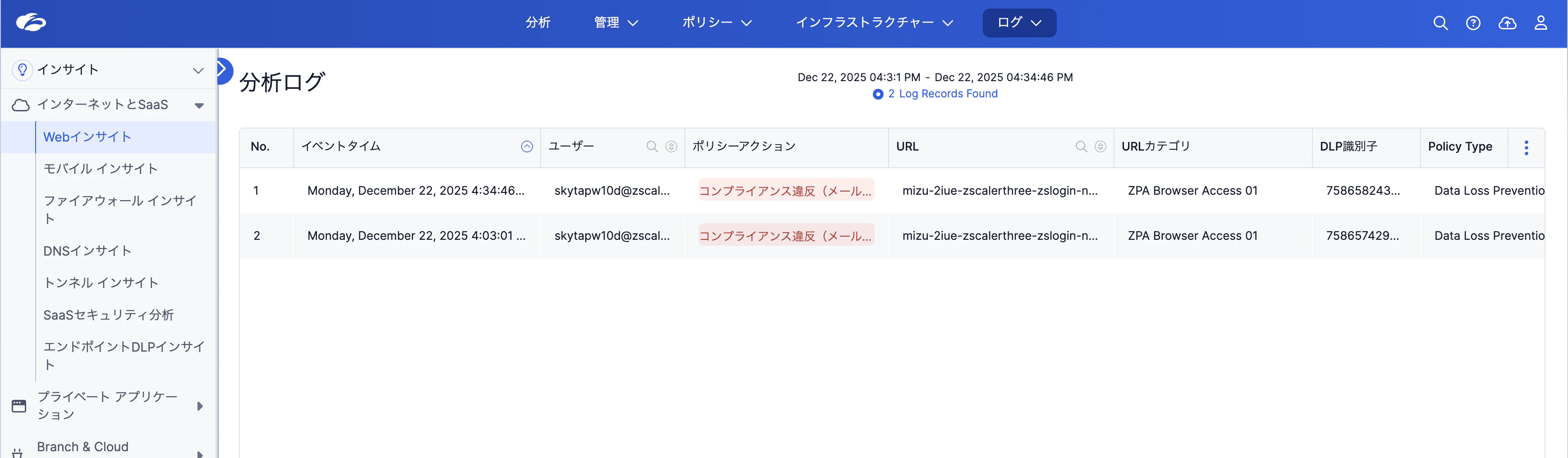Image resolution: width=1568 pixels, height=458 pixels.
Task: Click search icon in ユーザー column
Action: (652, 147)
